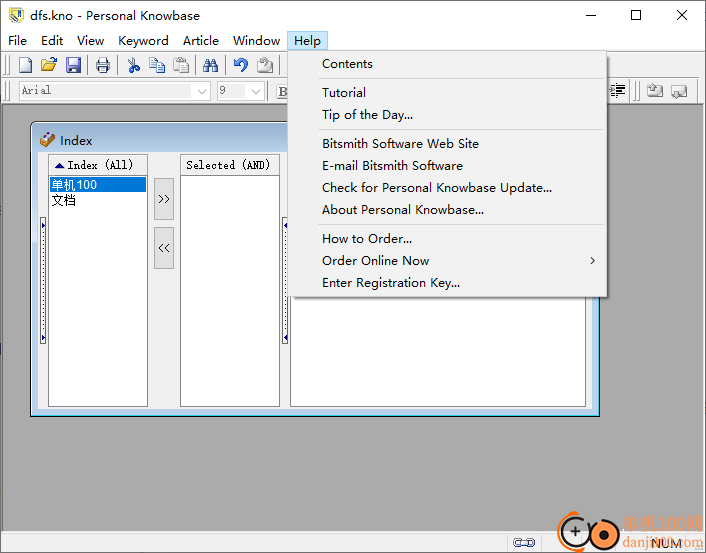Open the Edit menu

click(x=52, y=41)
